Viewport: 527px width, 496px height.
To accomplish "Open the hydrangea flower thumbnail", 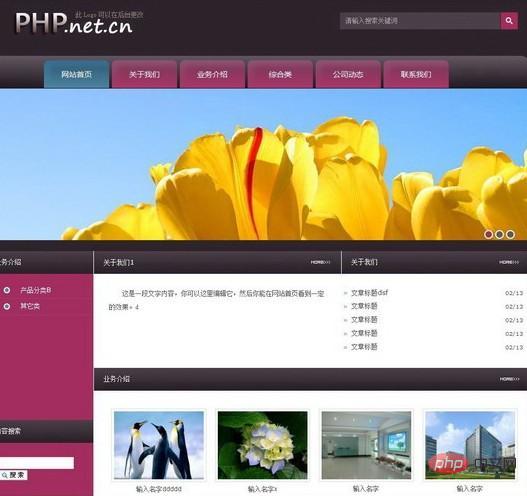I will 262,445.
